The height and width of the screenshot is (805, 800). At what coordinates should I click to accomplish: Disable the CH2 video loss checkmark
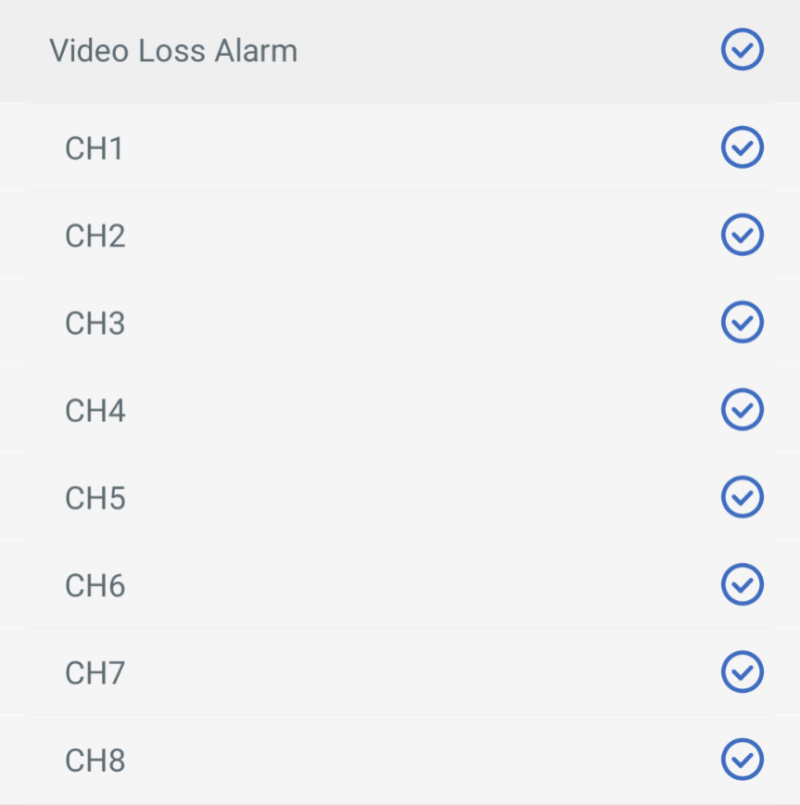point(742,235)
